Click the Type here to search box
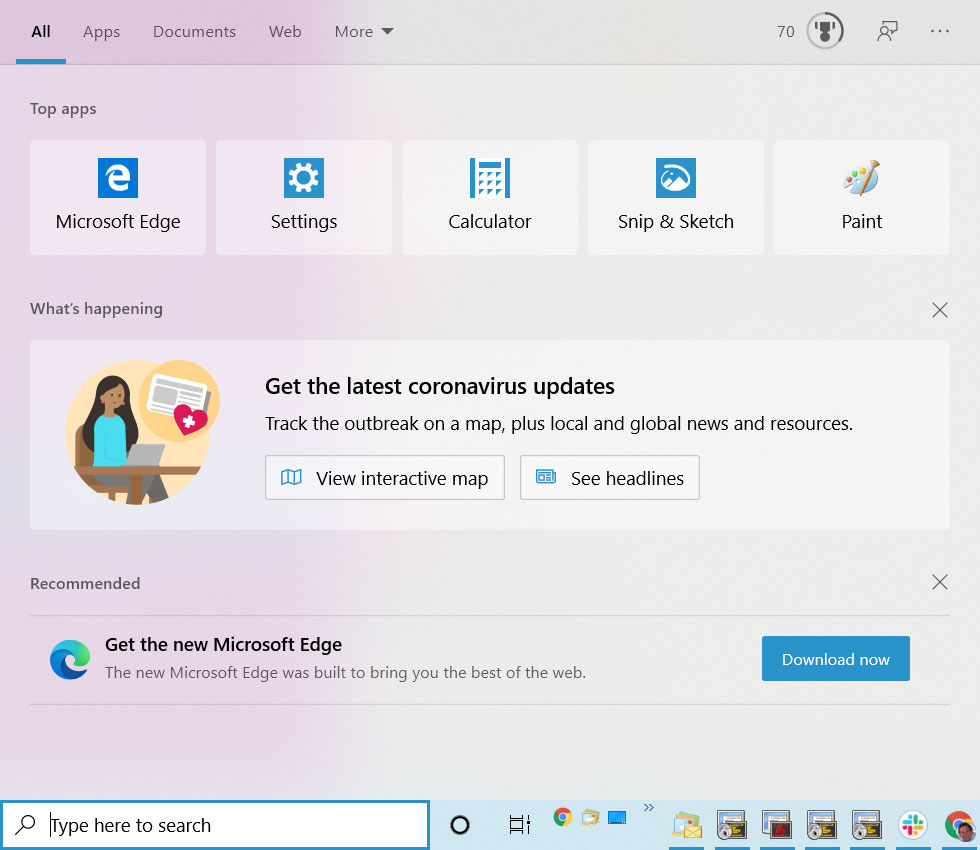Viewport: 980px width, 850px height. 216,825
